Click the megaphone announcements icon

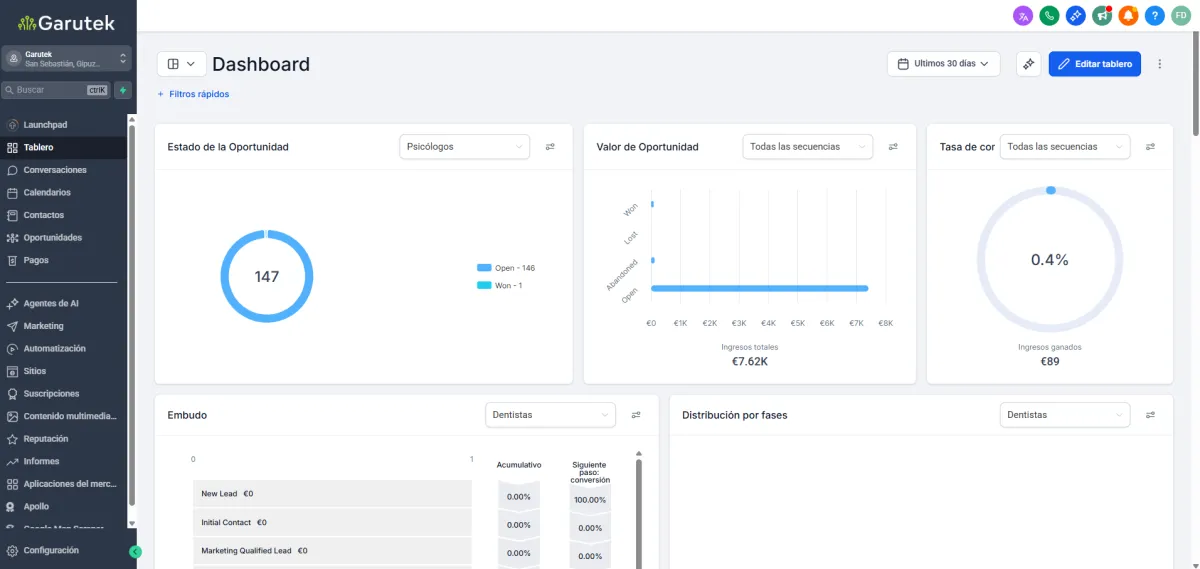tap(1102, 15)
